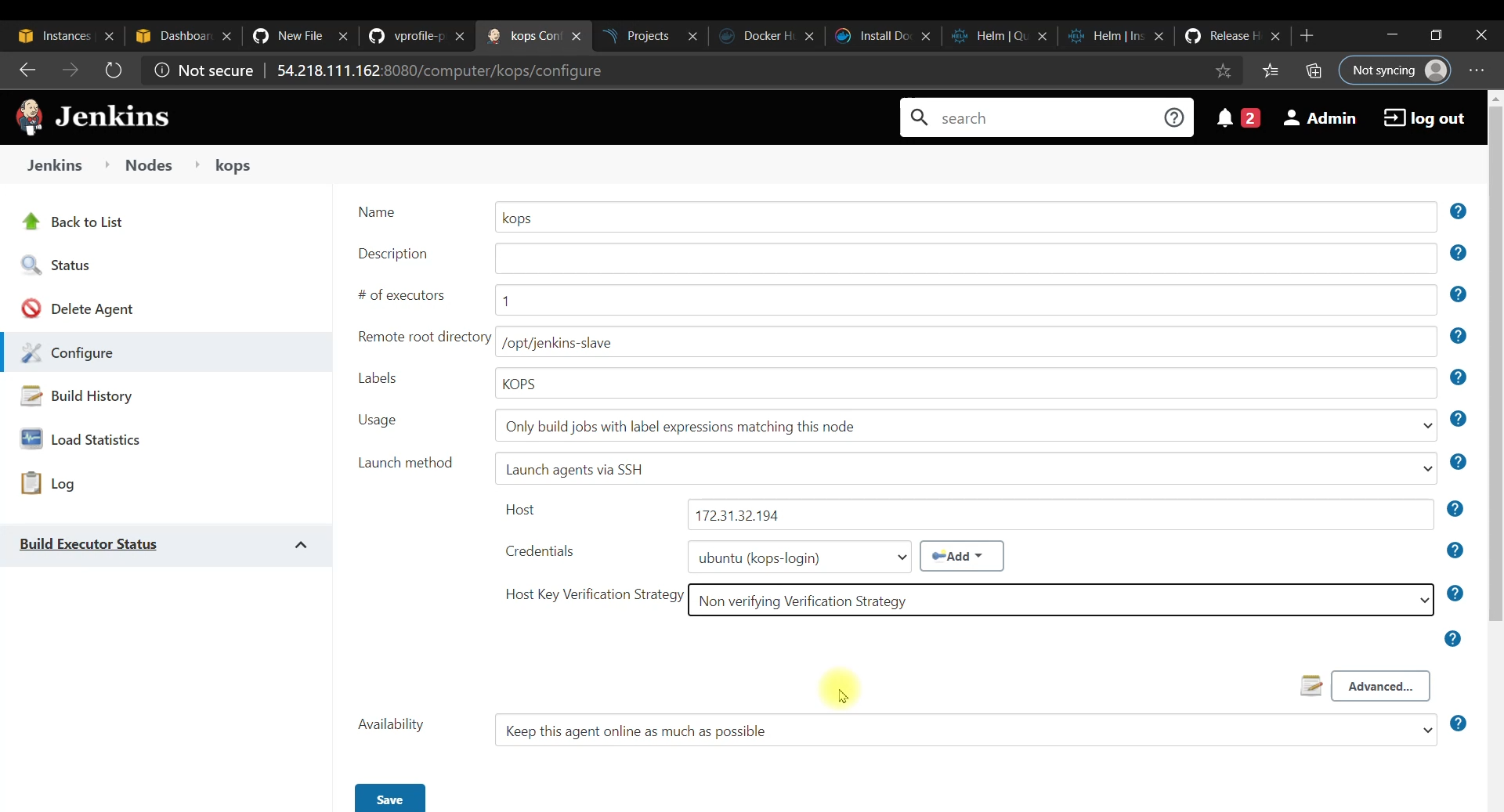Open a new browser tab
The height and width of the screenshot is (812, 1504).
1307,36
